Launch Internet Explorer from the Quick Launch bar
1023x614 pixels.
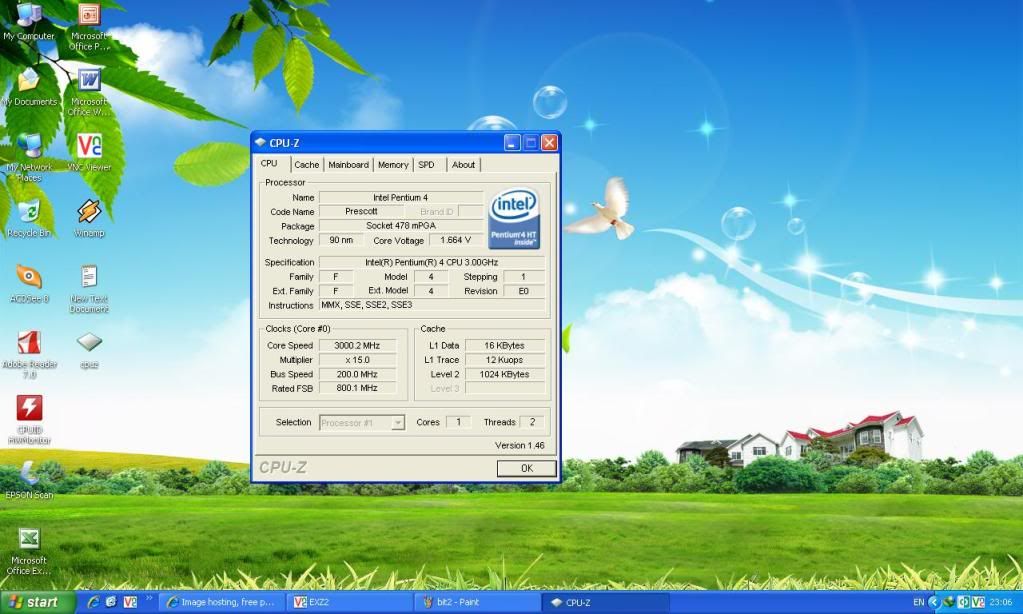point(93,602)
